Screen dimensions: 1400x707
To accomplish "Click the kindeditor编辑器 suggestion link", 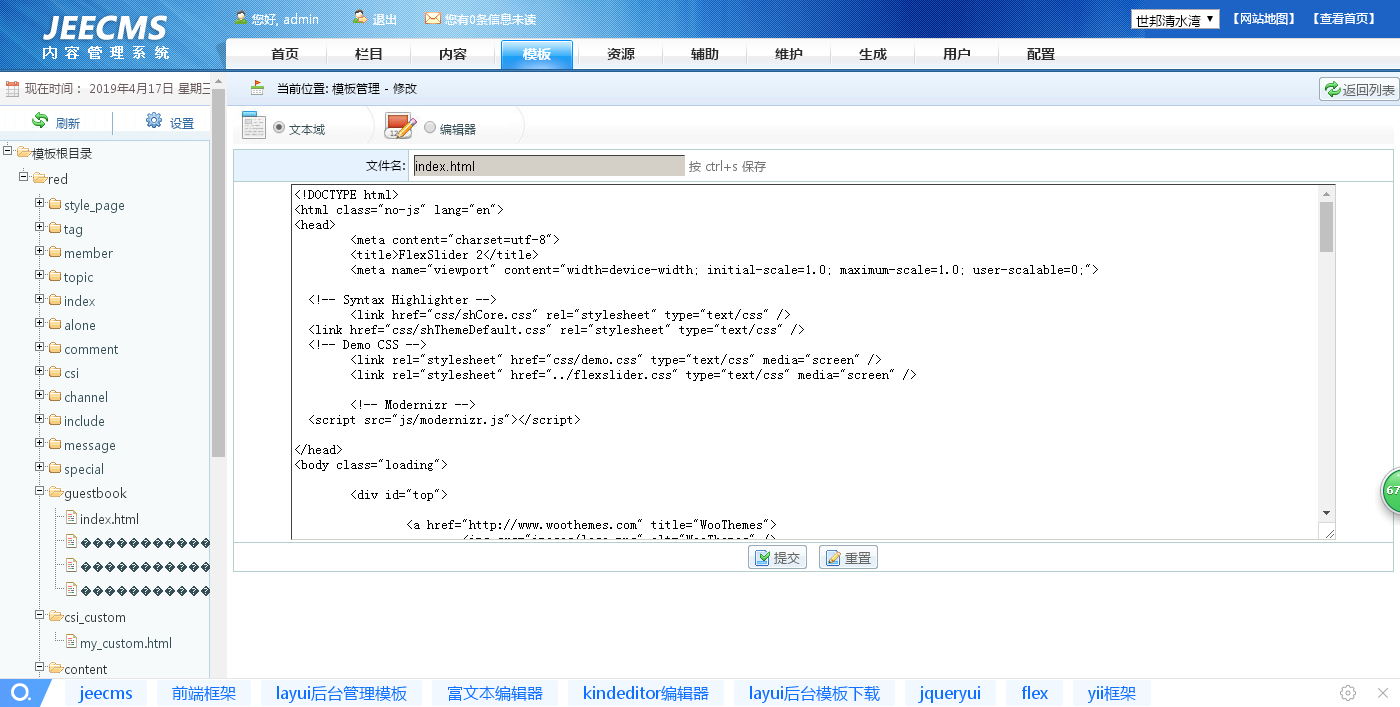I will point(646,693).
